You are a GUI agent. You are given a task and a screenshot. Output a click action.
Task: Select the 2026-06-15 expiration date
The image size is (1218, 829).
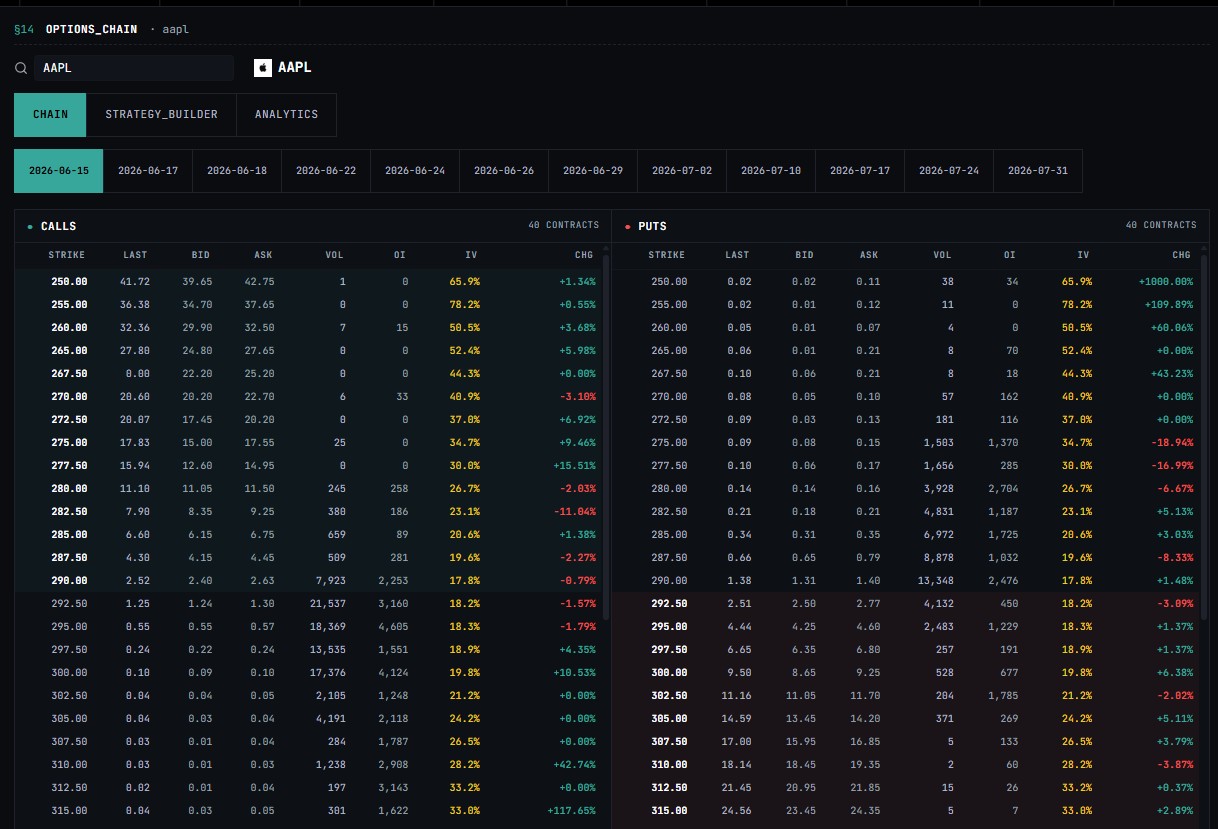(59, 171)
